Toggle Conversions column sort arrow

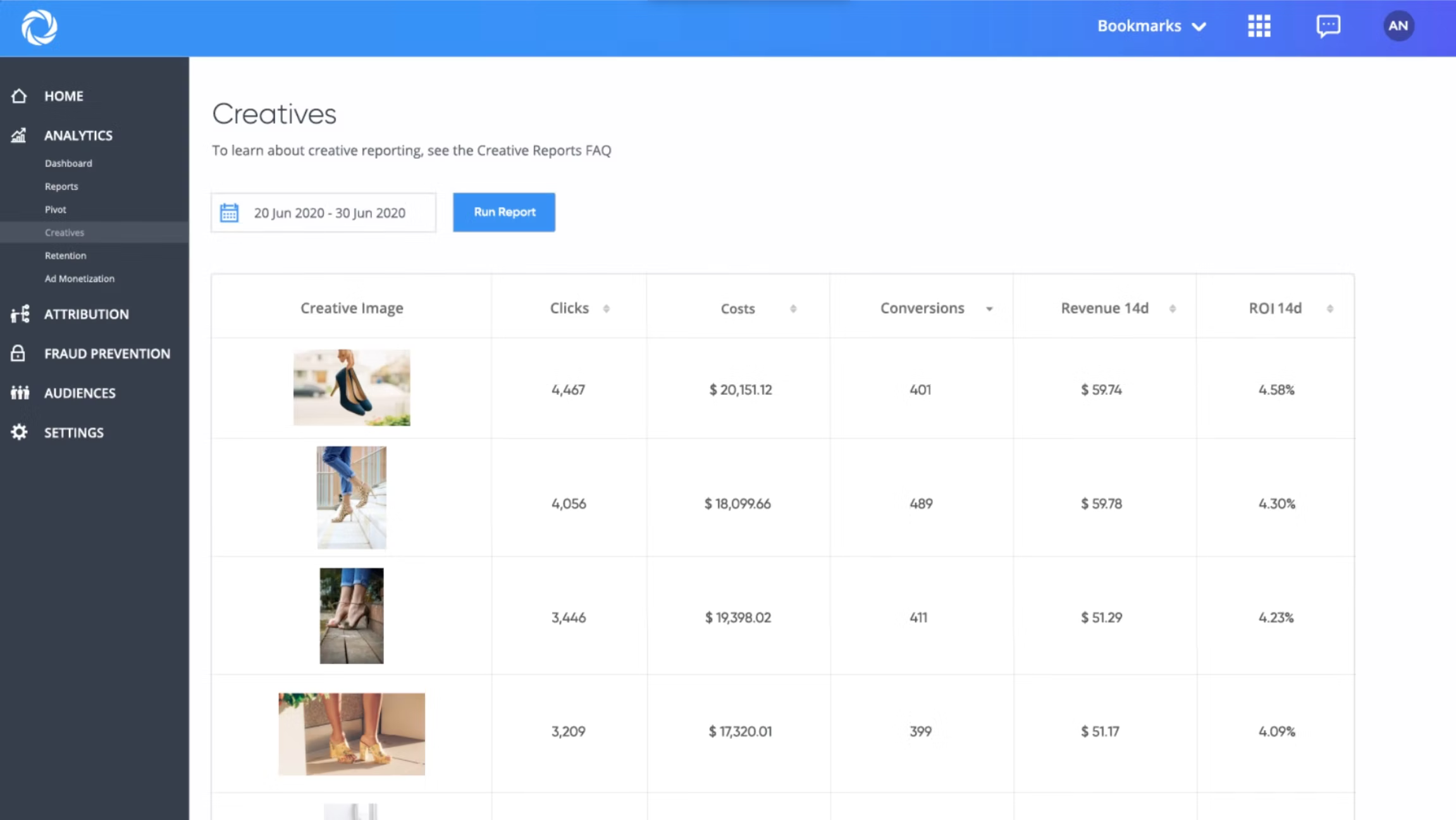coord(989,309)
